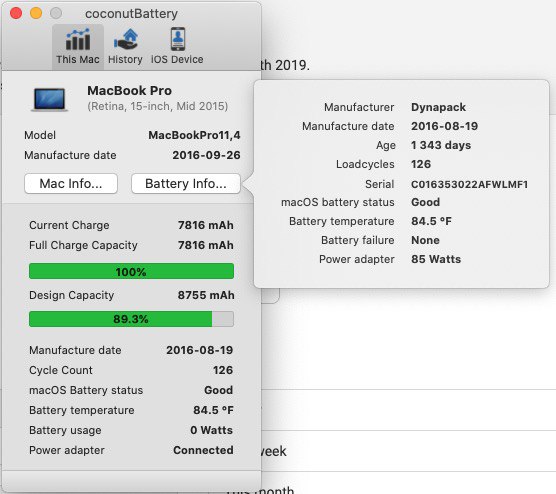Select the serial C016353022AFWLMF1
Screen dimensions: 556x494
point(469,184)
